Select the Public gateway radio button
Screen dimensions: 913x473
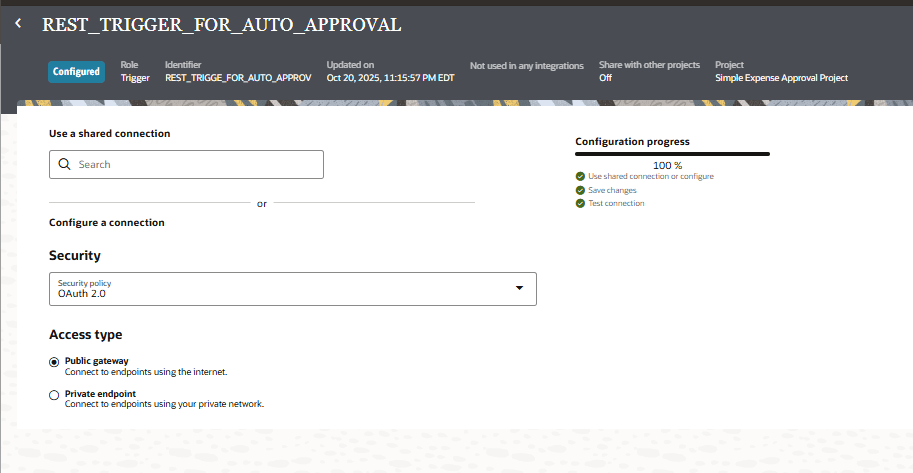[x=54, y=362]
